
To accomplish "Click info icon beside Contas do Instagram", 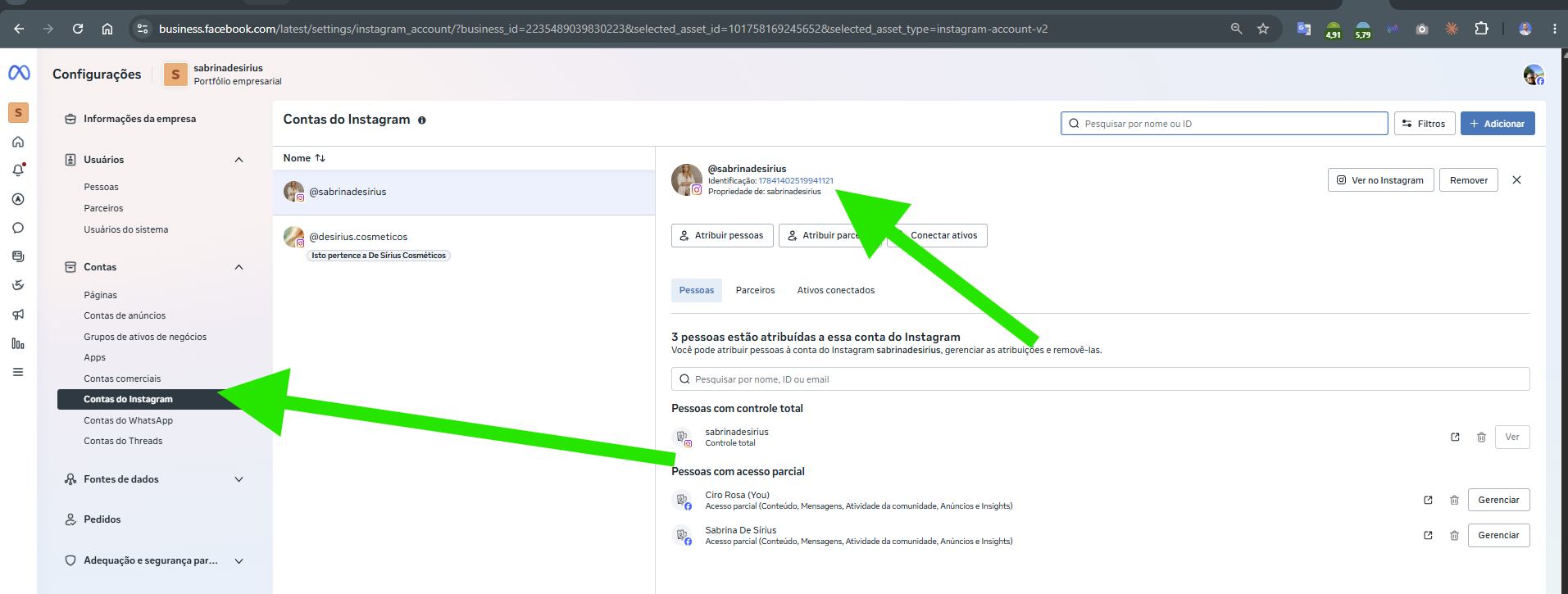I will click(x=422, y=120).
